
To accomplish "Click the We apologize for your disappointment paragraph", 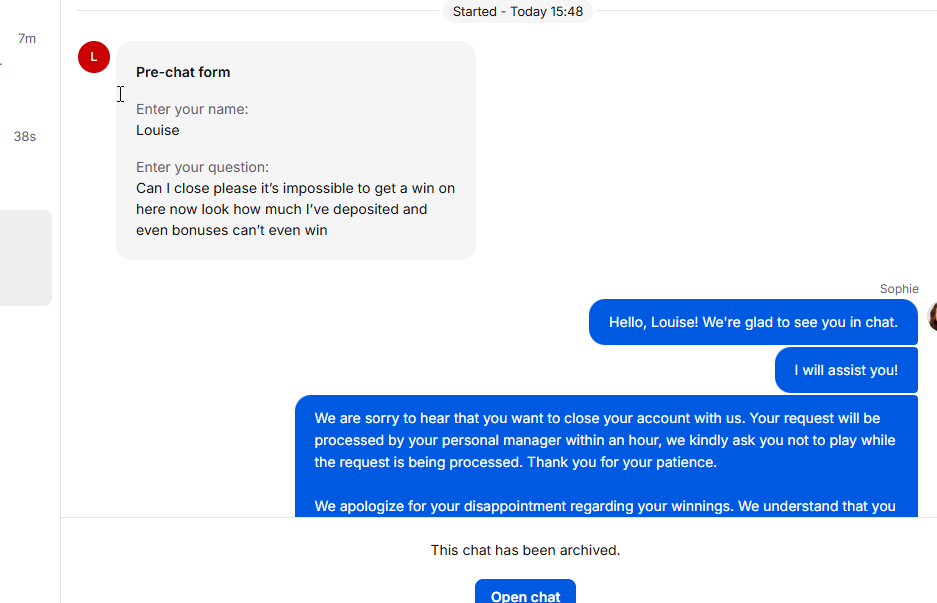I will 605,506.
